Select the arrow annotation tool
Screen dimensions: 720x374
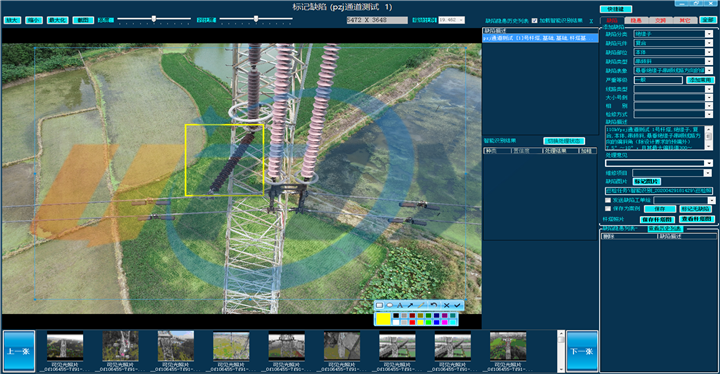click(x=410, y=305)
